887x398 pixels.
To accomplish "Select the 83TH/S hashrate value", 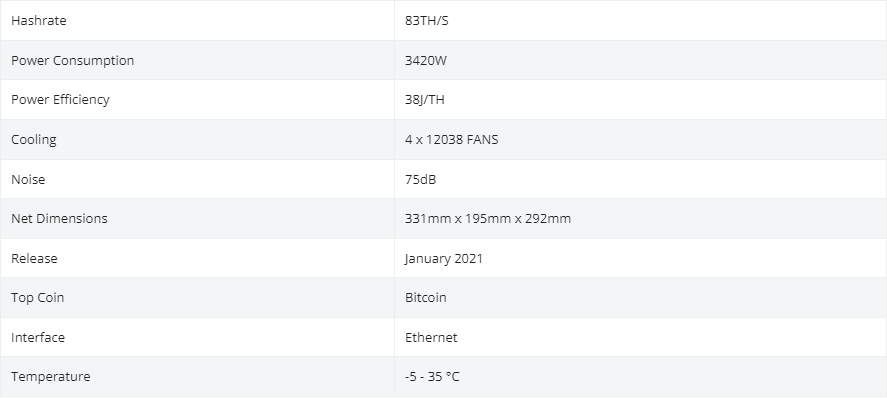I will click(x=427, y=20).
